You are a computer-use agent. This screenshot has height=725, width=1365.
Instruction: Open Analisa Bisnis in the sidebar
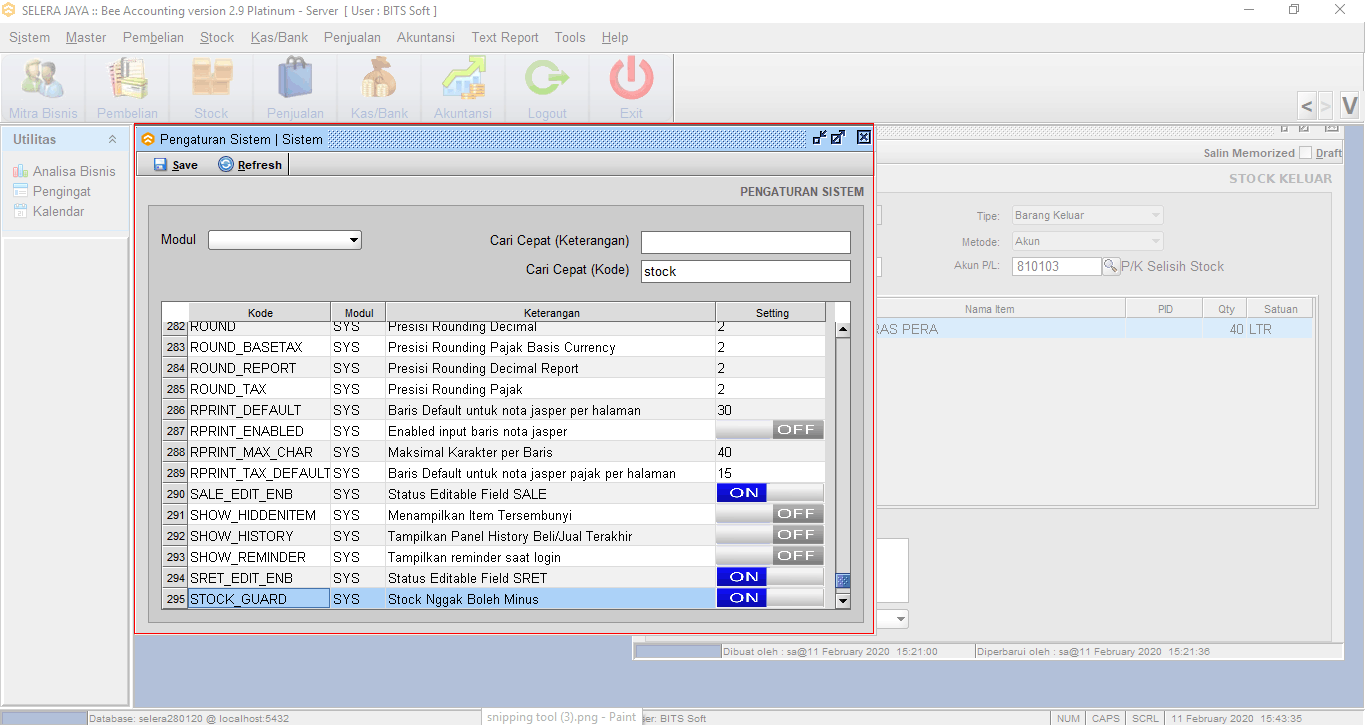click(x=73, y=171)
